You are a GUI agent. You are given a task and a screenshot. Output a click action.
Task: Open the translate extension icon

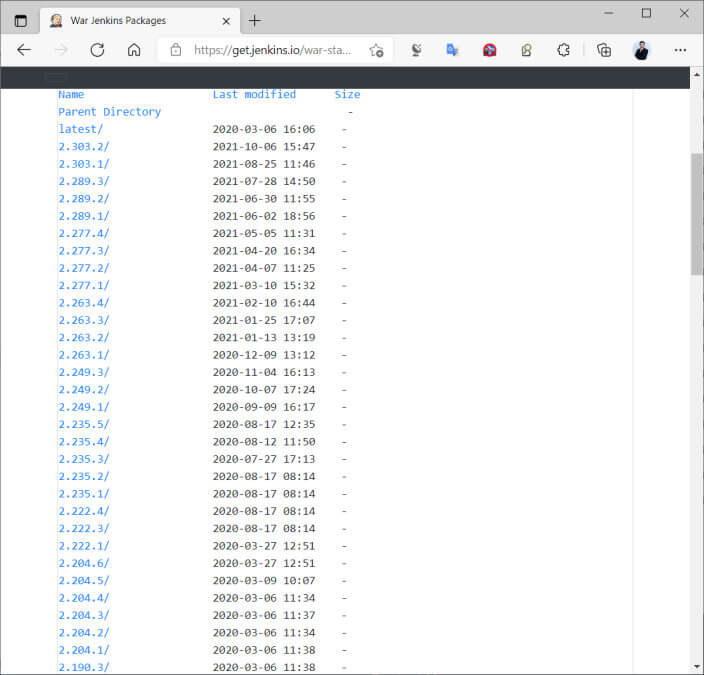[x=452, y=50]
